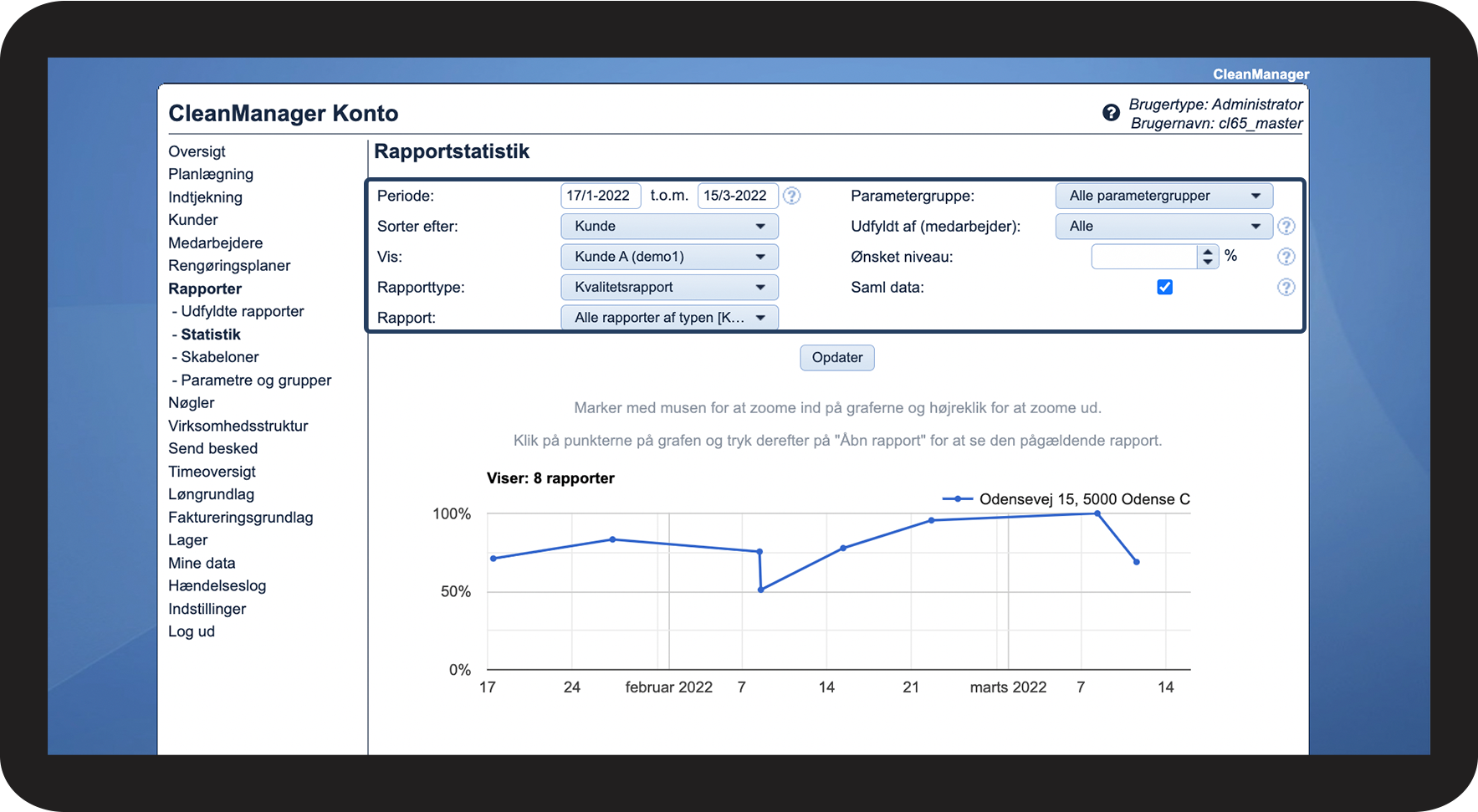
Task: Select Rapporter in the sidebar
Action: [x=205, y=289]
